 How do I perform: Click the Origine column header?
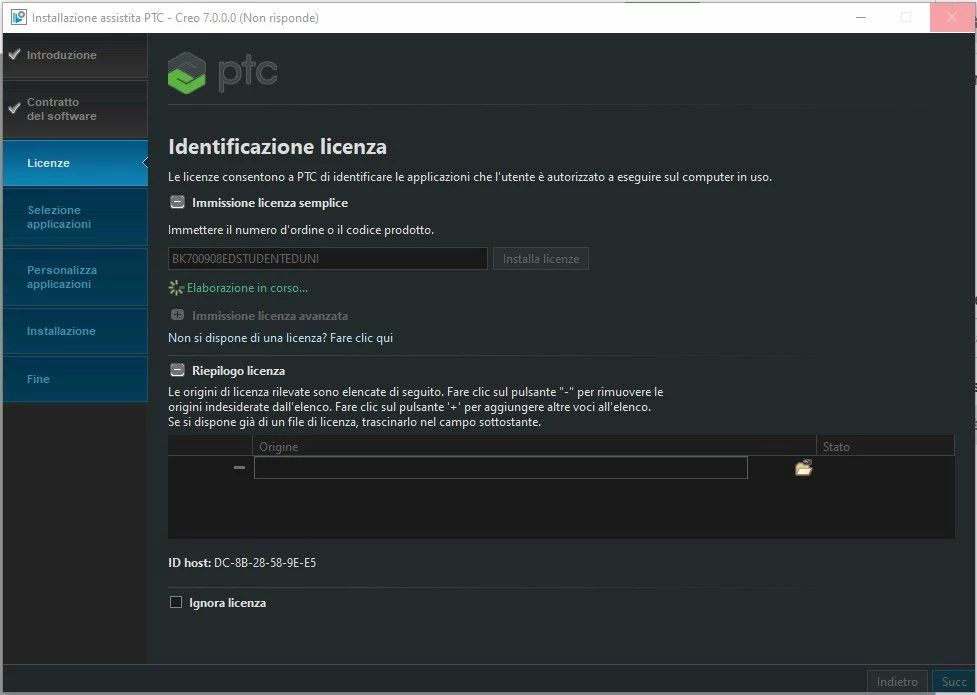click(534, 446)
